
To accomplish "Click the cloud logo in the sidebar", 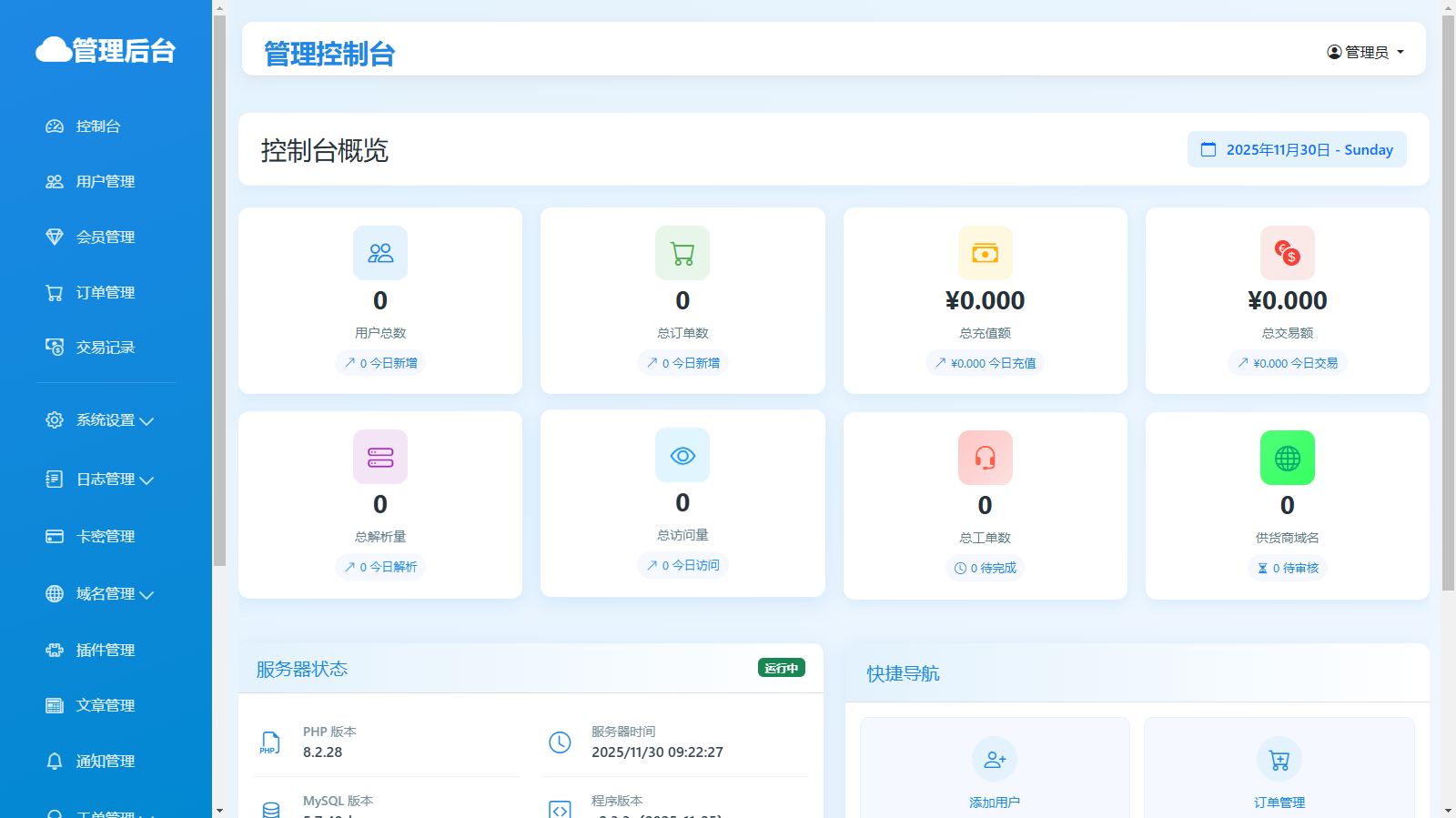I will pos(53,50).
